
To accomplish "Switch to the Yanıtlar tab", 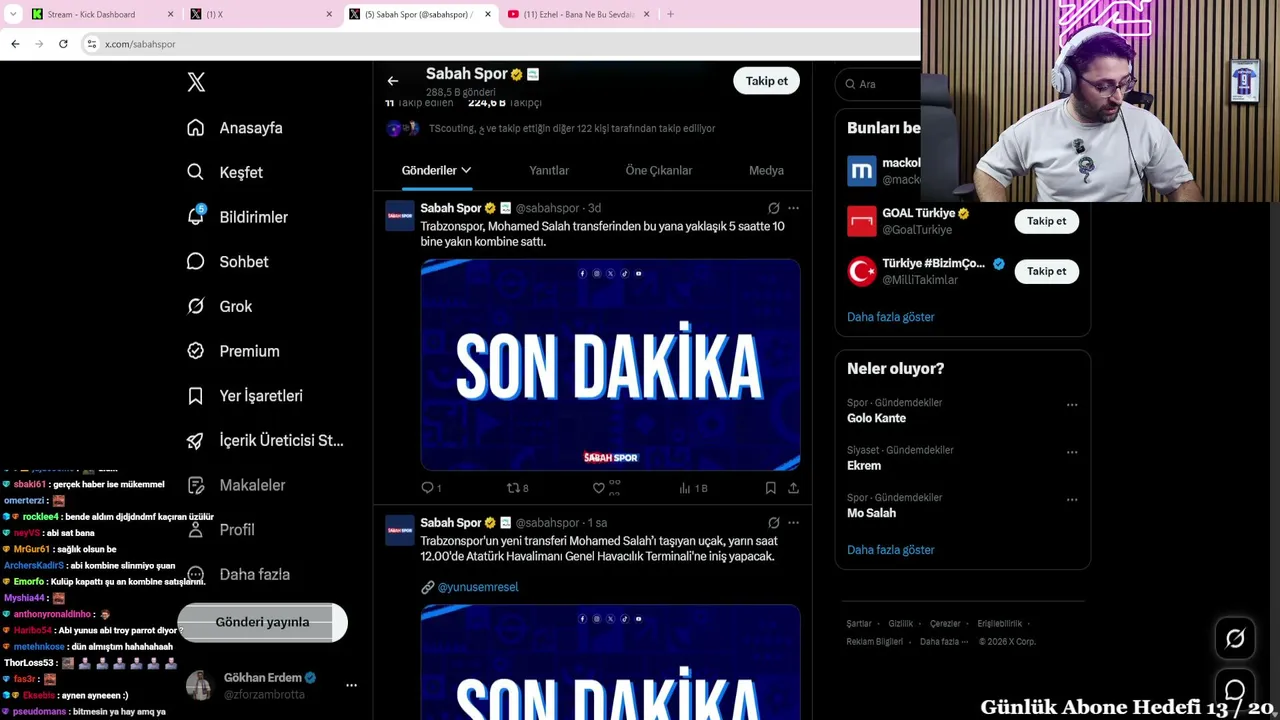I will [549, 170].
